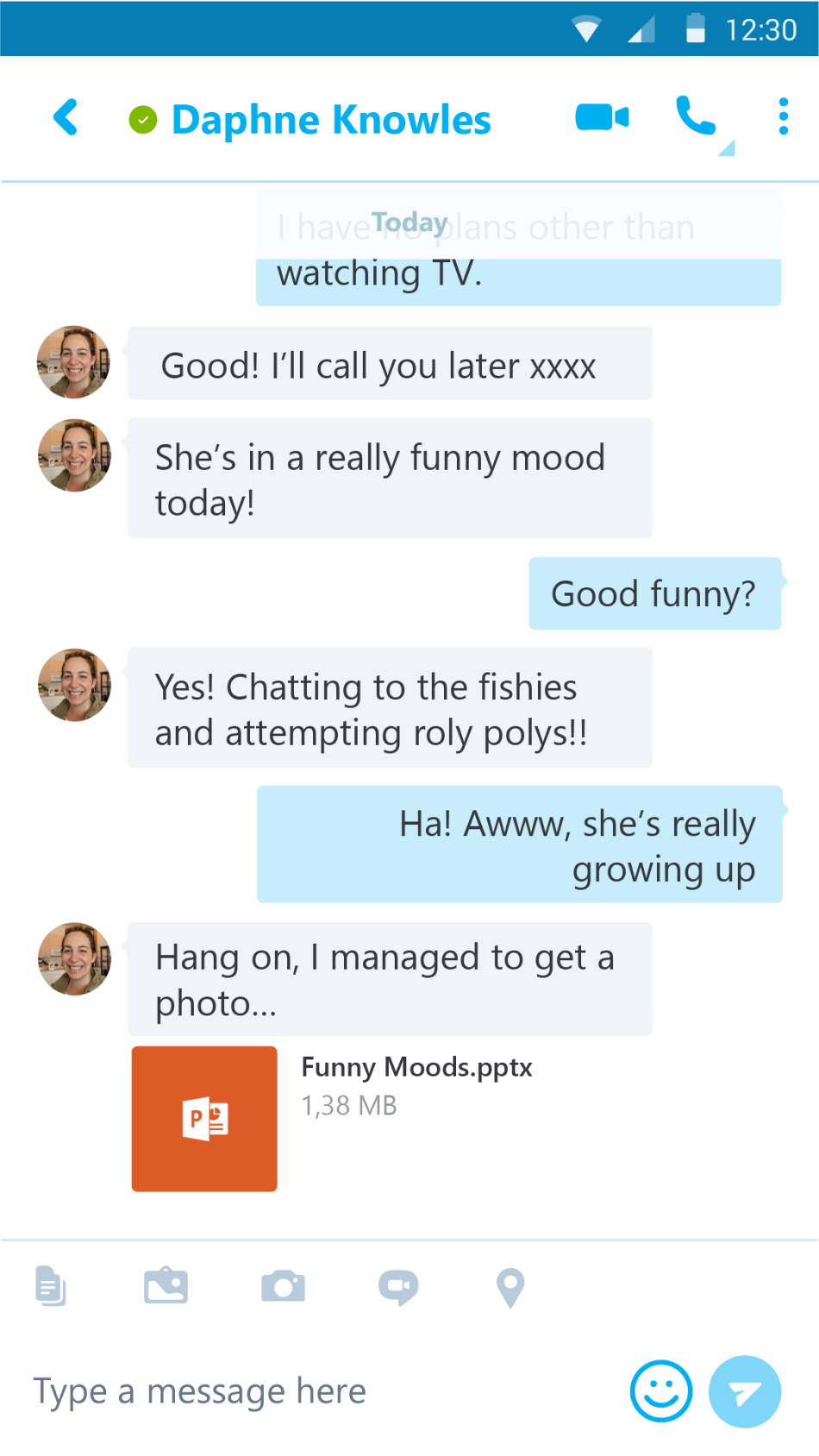The height and width of the screenshot is (1456, 819).
Task: Tap the battery indicator in status bar
Action: click(x=695, y=28)
